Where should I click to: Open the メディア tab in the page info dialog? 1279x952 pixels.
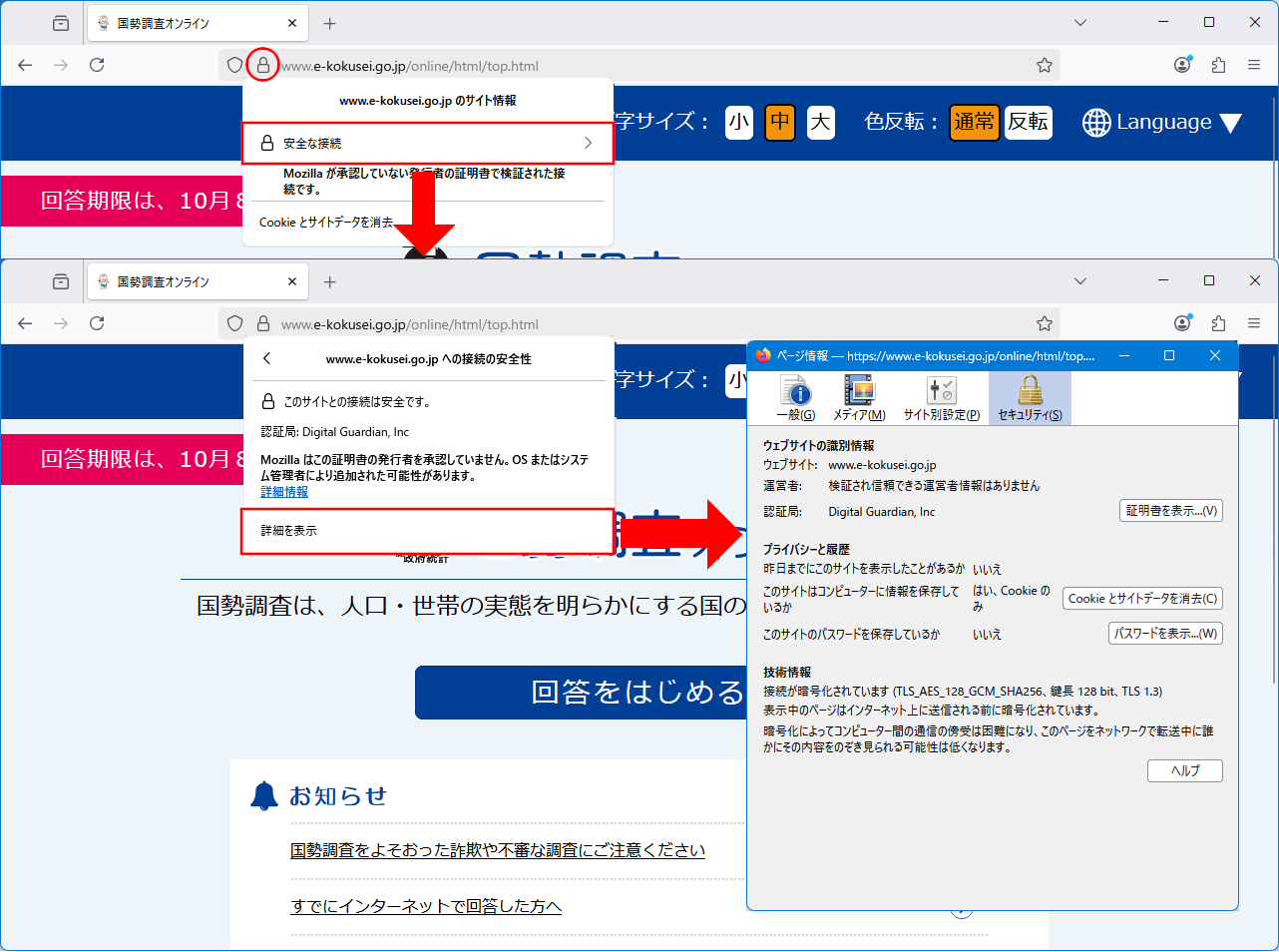859,397
